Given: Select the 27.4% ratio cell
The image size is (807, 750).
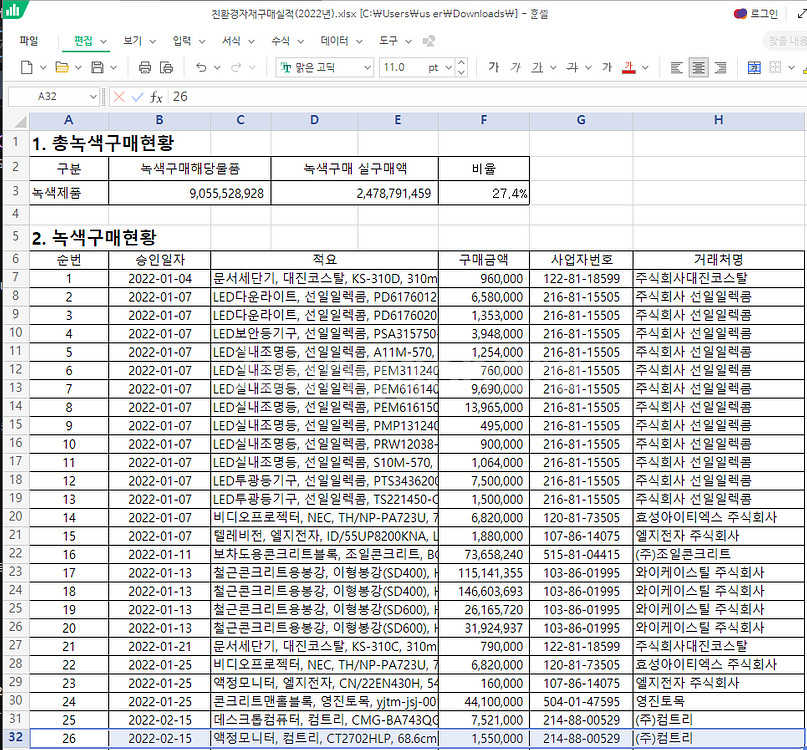Looking at the screenshot, I should click(484, 193).
